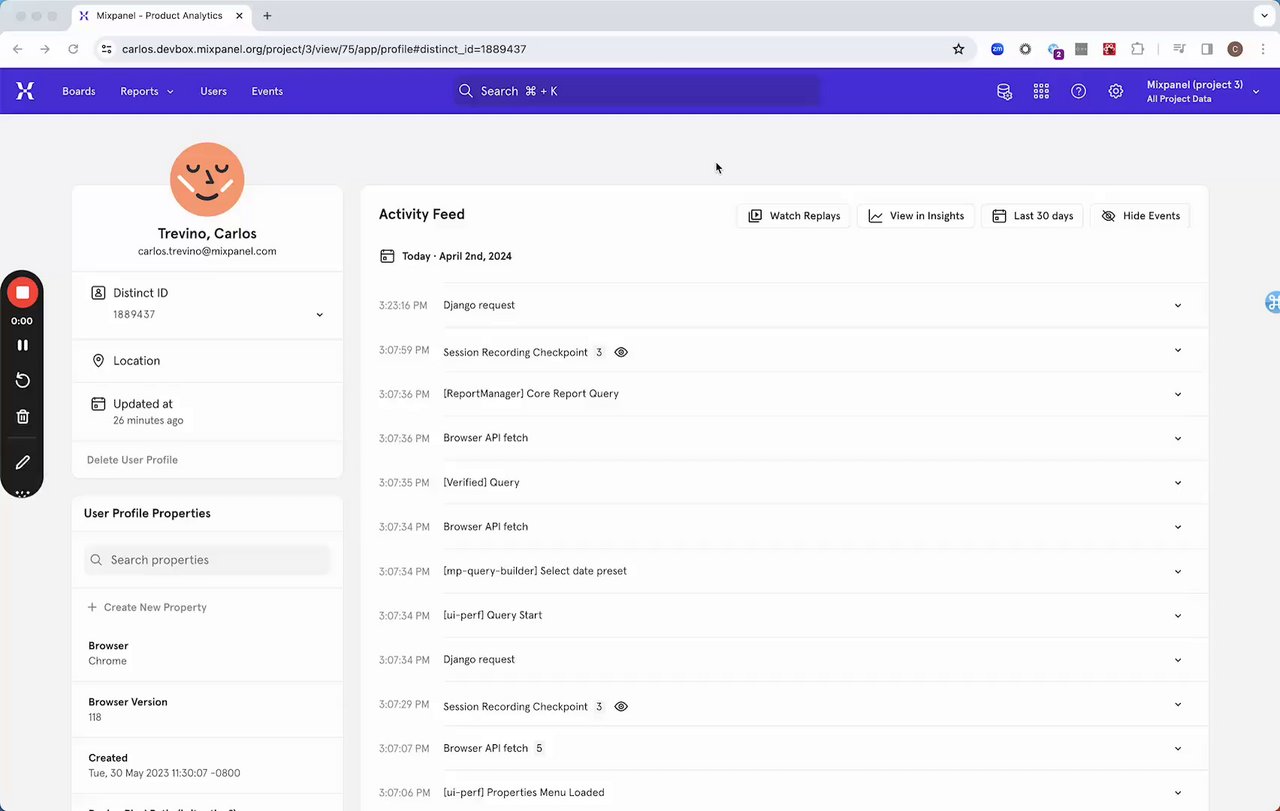1280x811 pixels.
Task: Focus the top Search bar
Action: tap(637, 91)
